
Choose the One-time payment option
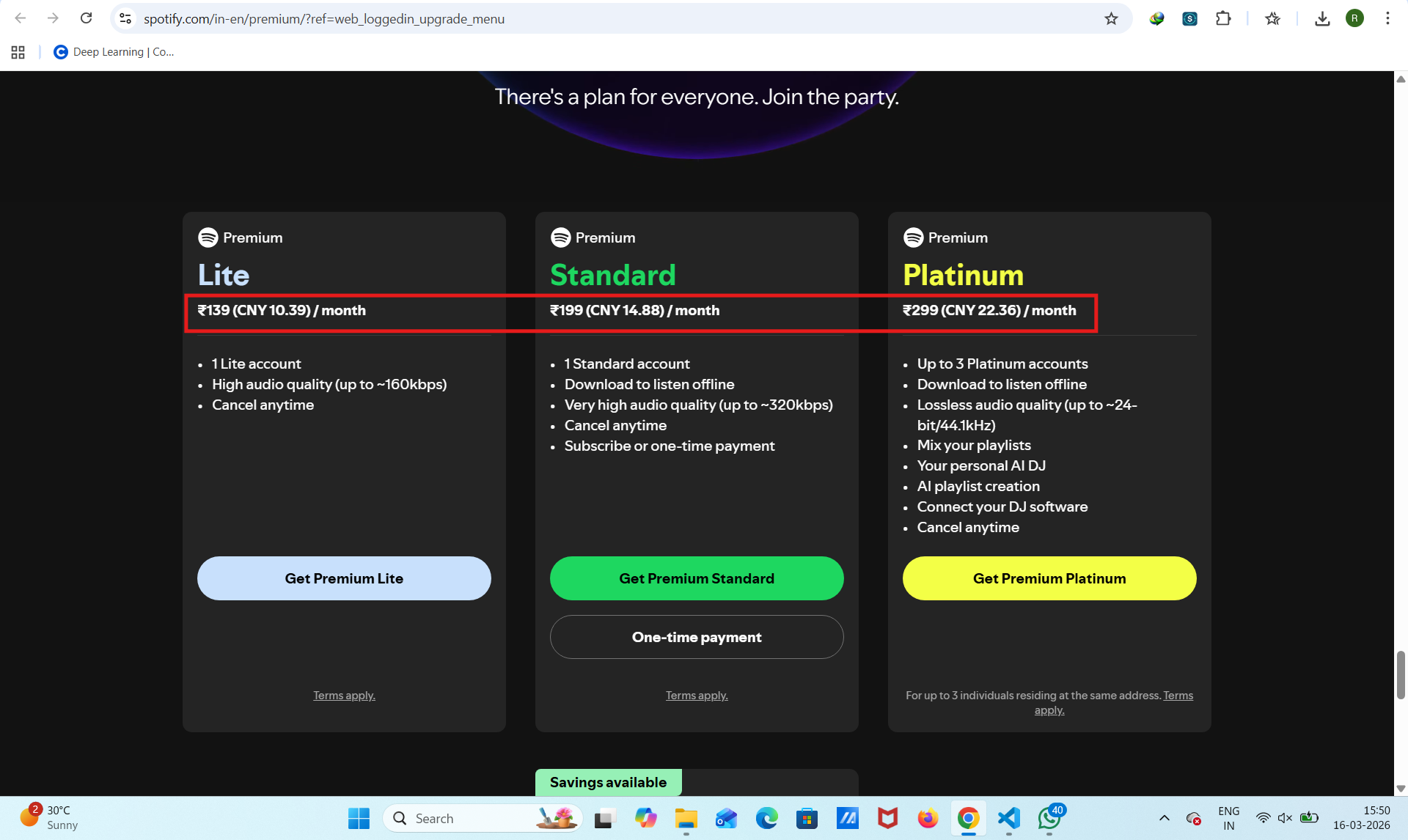pos(697,637)
